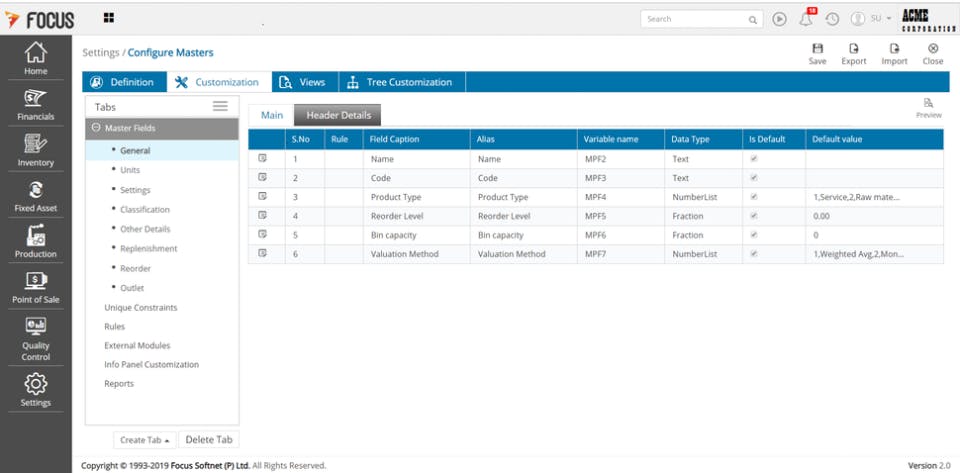Viewport: 960px width, 473px height.
Task: Toggle Is Default checkbox for Name row
Action: click(x=754, y=158)
